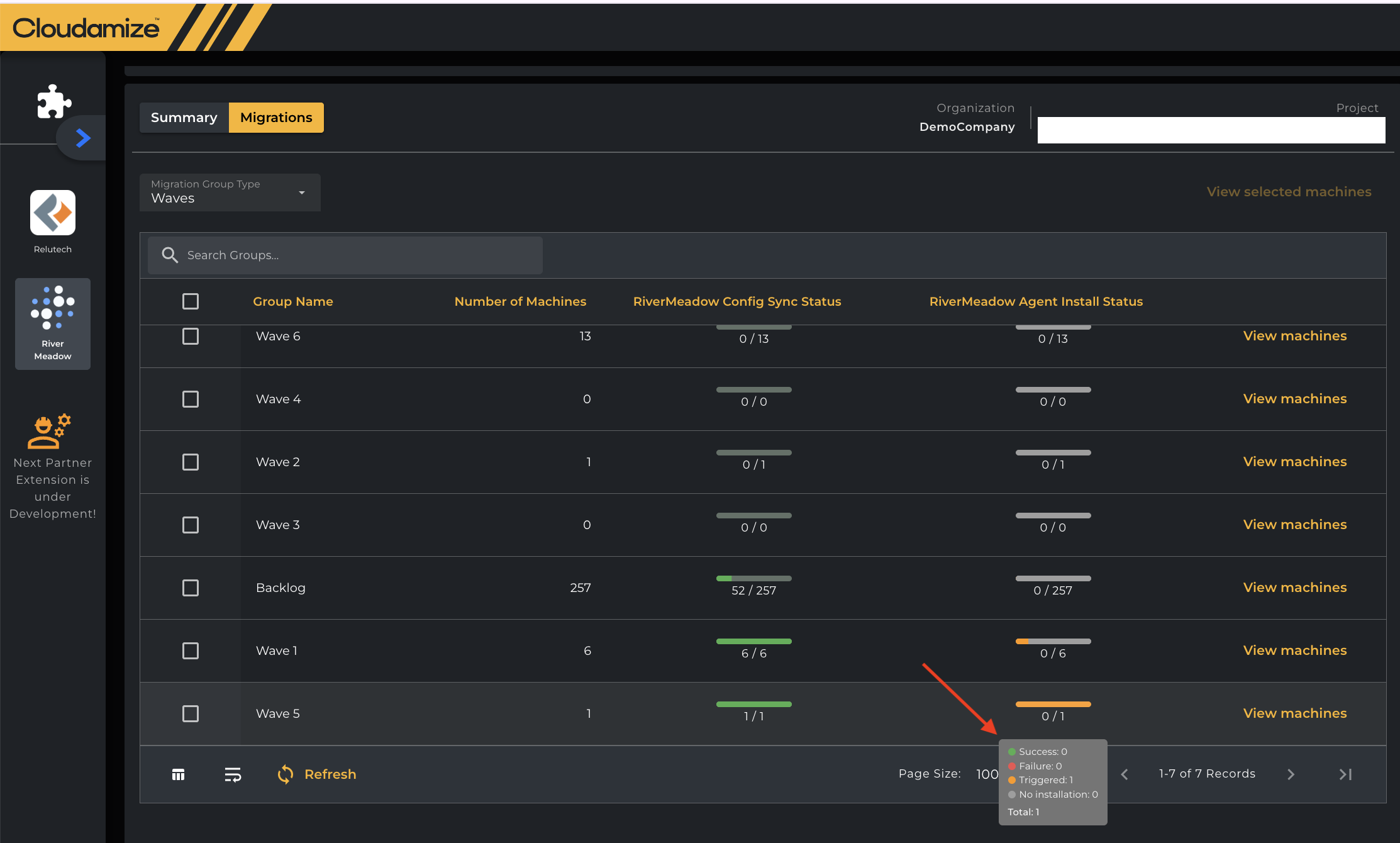This screenshot has width=1400, height=843.
Task: Switch to the Summary tab
Action: (x=184, y=118)
